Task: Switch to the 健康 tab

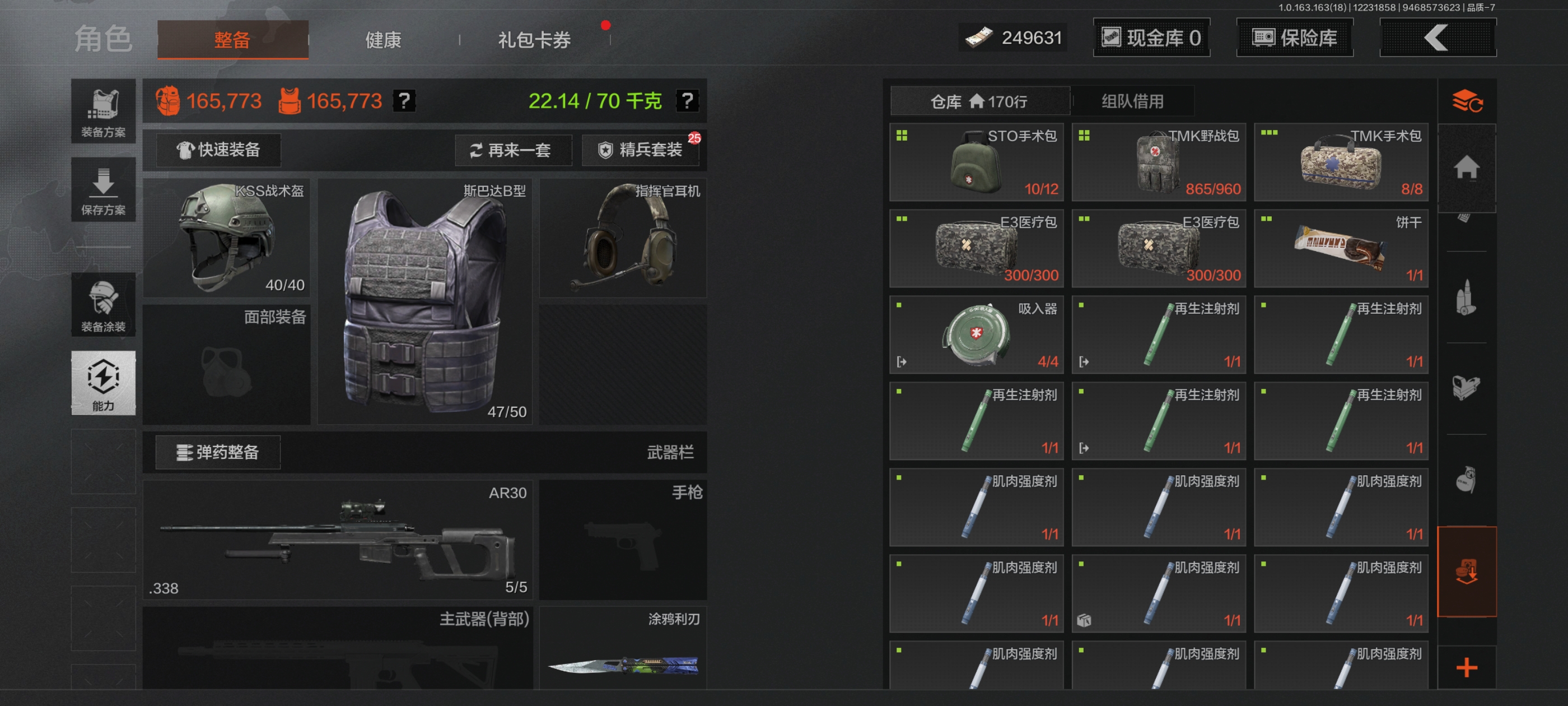Action: click(383, 40)
